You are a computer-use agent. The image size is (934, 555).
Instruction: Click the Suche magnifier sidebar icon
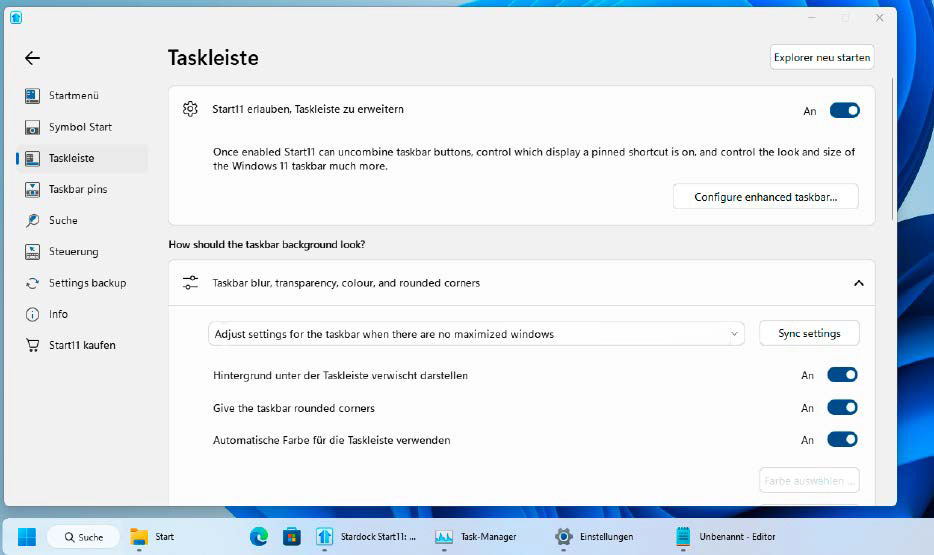click(x=32, y=220)
